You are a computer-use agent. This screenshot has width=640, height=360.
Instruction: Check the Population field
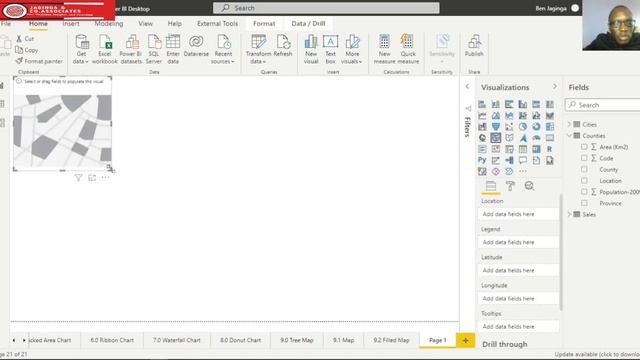point(584,191)
